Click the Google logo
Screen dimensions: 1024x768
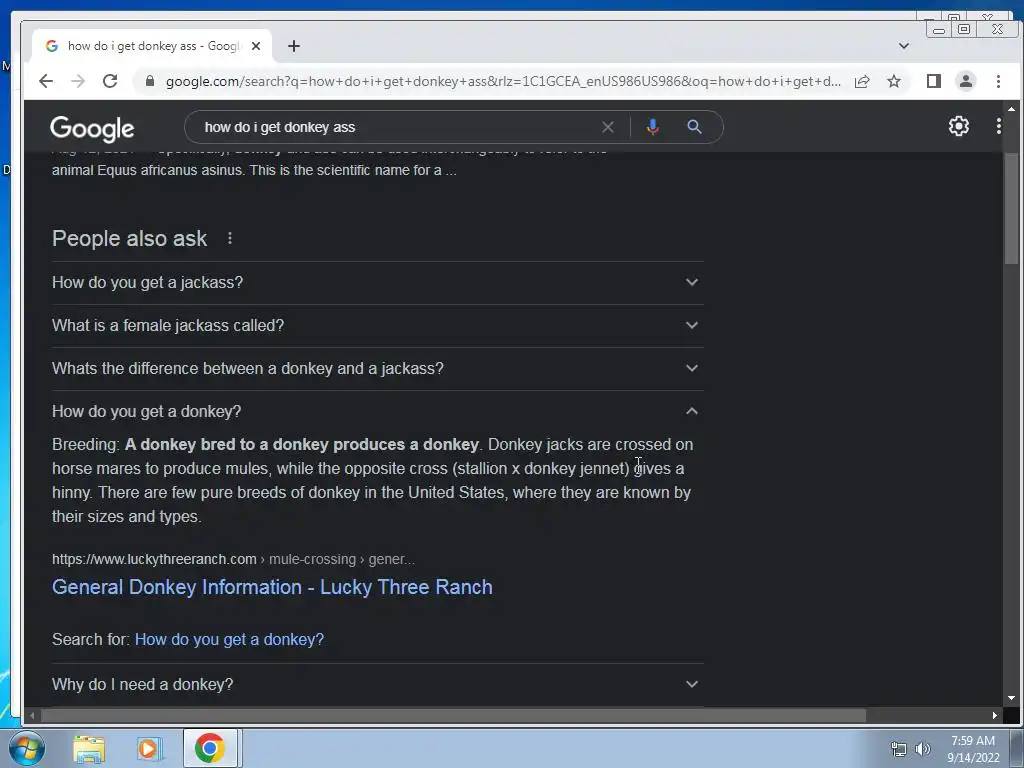[x=92, y=129]
